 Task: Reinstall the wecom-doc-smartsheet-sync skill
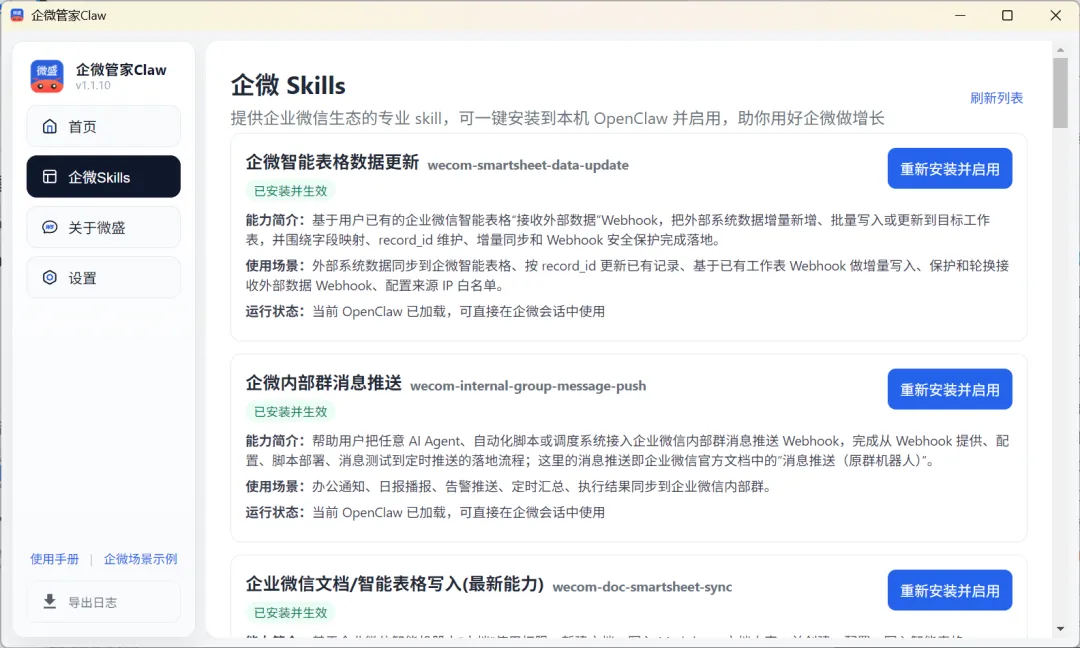point(950,591)
